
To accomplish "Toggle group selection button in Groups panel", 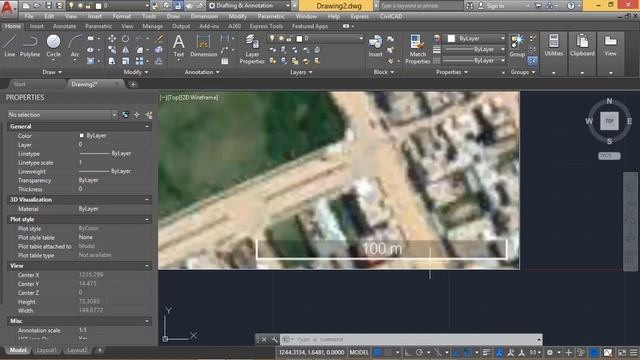I will point(533,61).
